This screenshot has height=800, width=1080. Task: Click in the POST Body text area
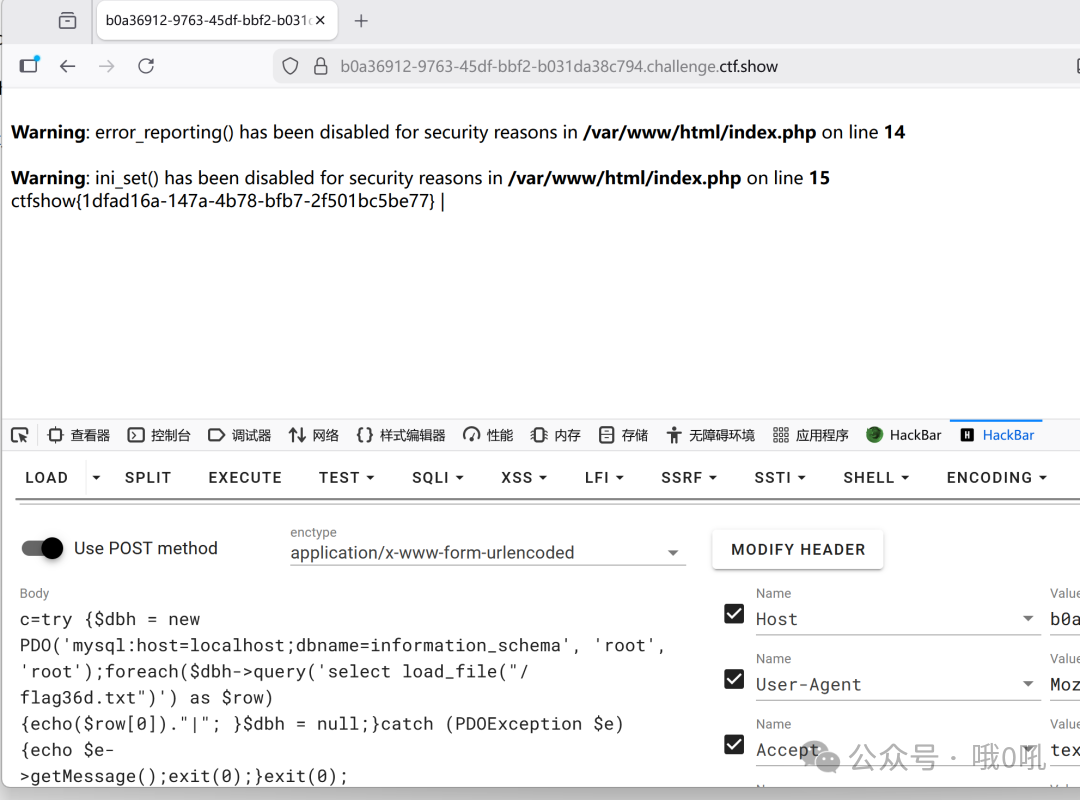point(344,697)
